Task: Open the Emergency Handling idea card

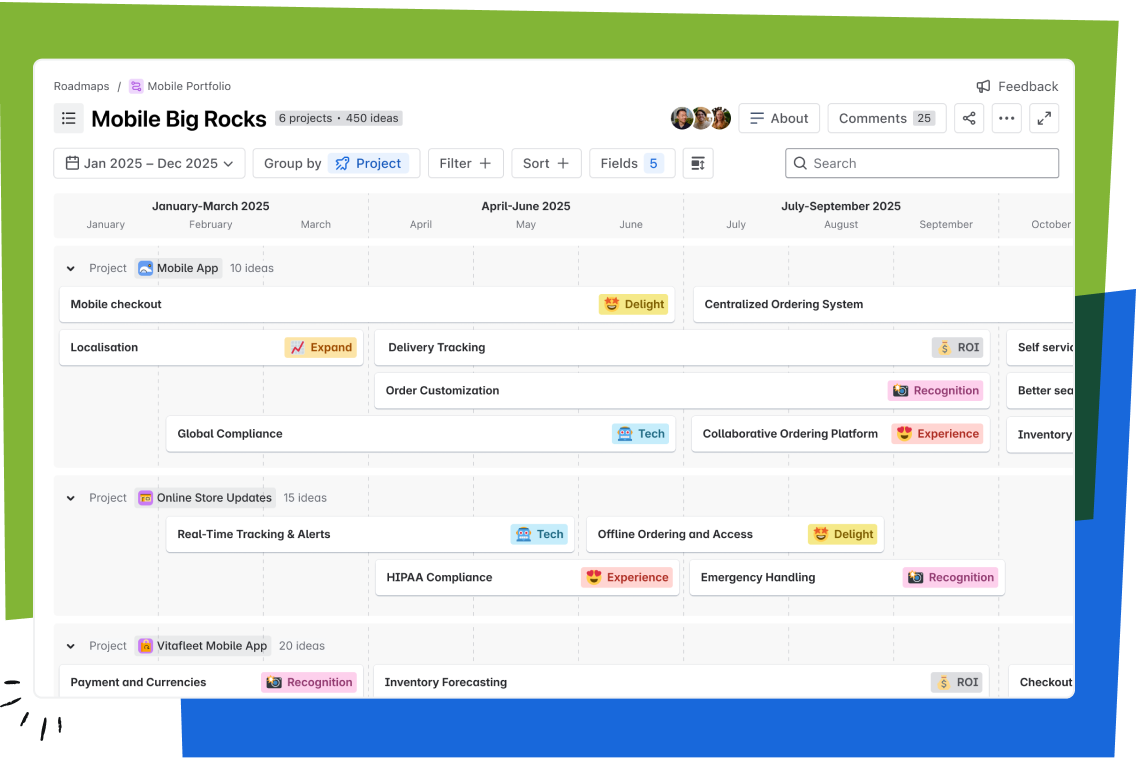Action: click(x=847, y=577)
